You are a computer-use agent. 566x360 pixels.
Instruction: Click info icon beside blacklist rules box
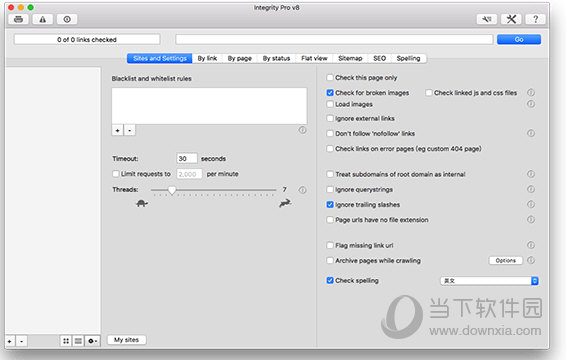(302, 130)
